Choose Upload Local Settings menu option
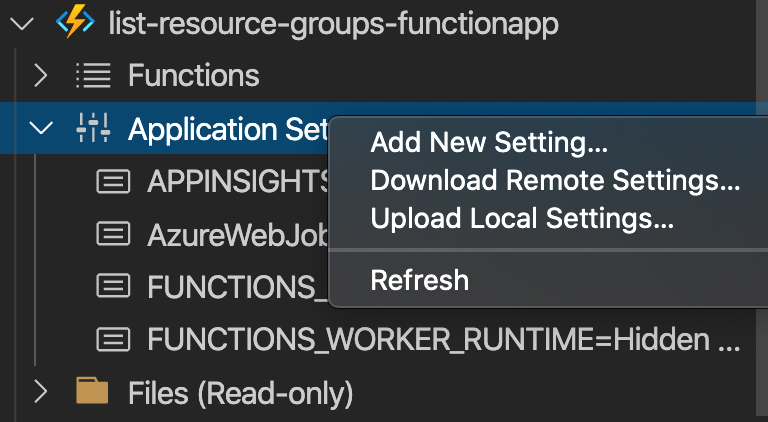Screen dimensions: 768x422 pos(521,219)
